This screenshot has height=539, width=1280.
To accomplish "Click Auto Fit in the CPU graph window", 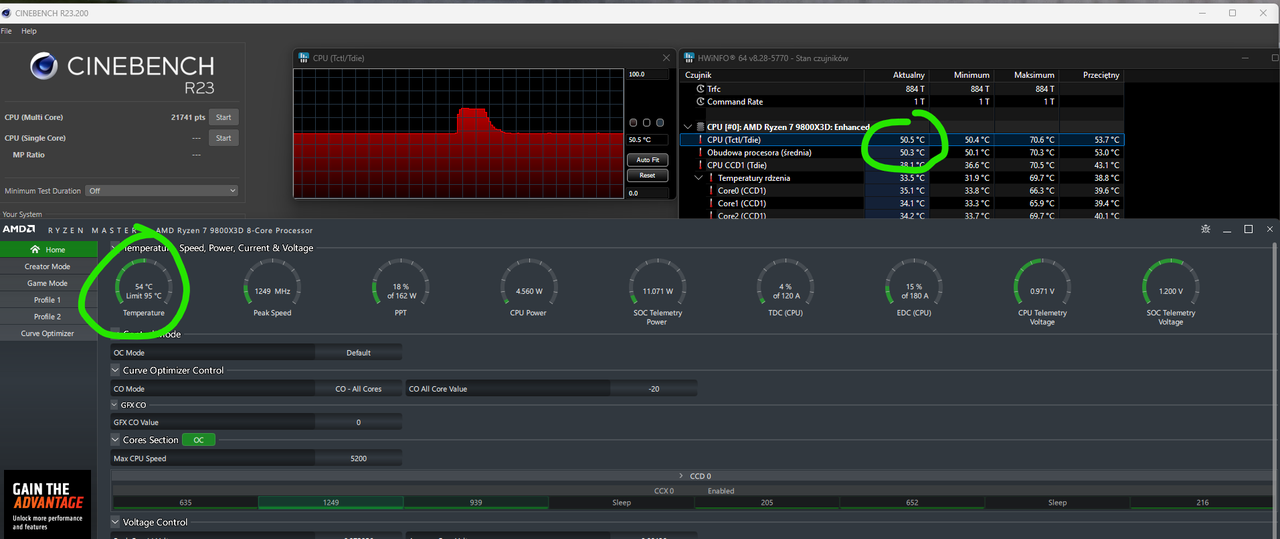I will tap(647, 160).
